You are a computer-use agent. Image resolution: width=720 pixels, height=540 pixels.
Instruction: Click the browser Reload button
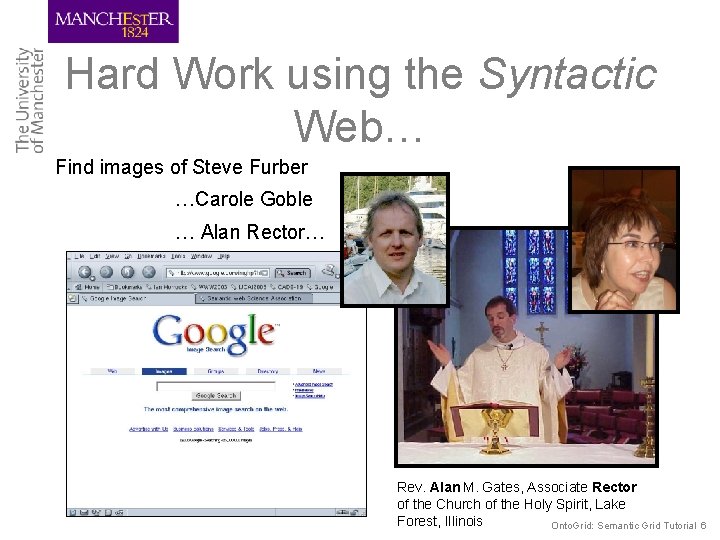click(x=127, y=272)
